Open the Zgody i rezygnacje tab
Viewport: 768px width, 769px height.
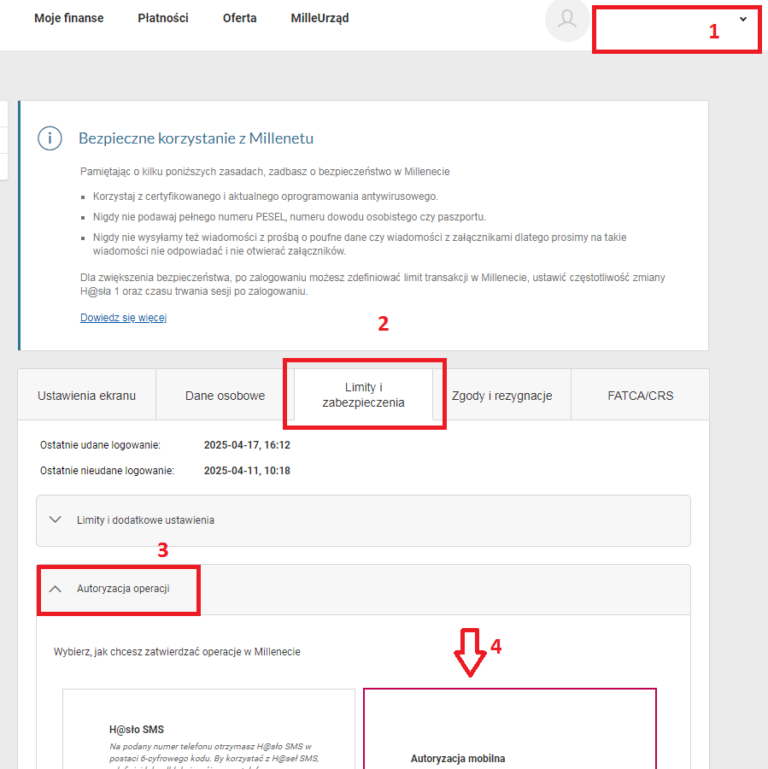point(502,395)
